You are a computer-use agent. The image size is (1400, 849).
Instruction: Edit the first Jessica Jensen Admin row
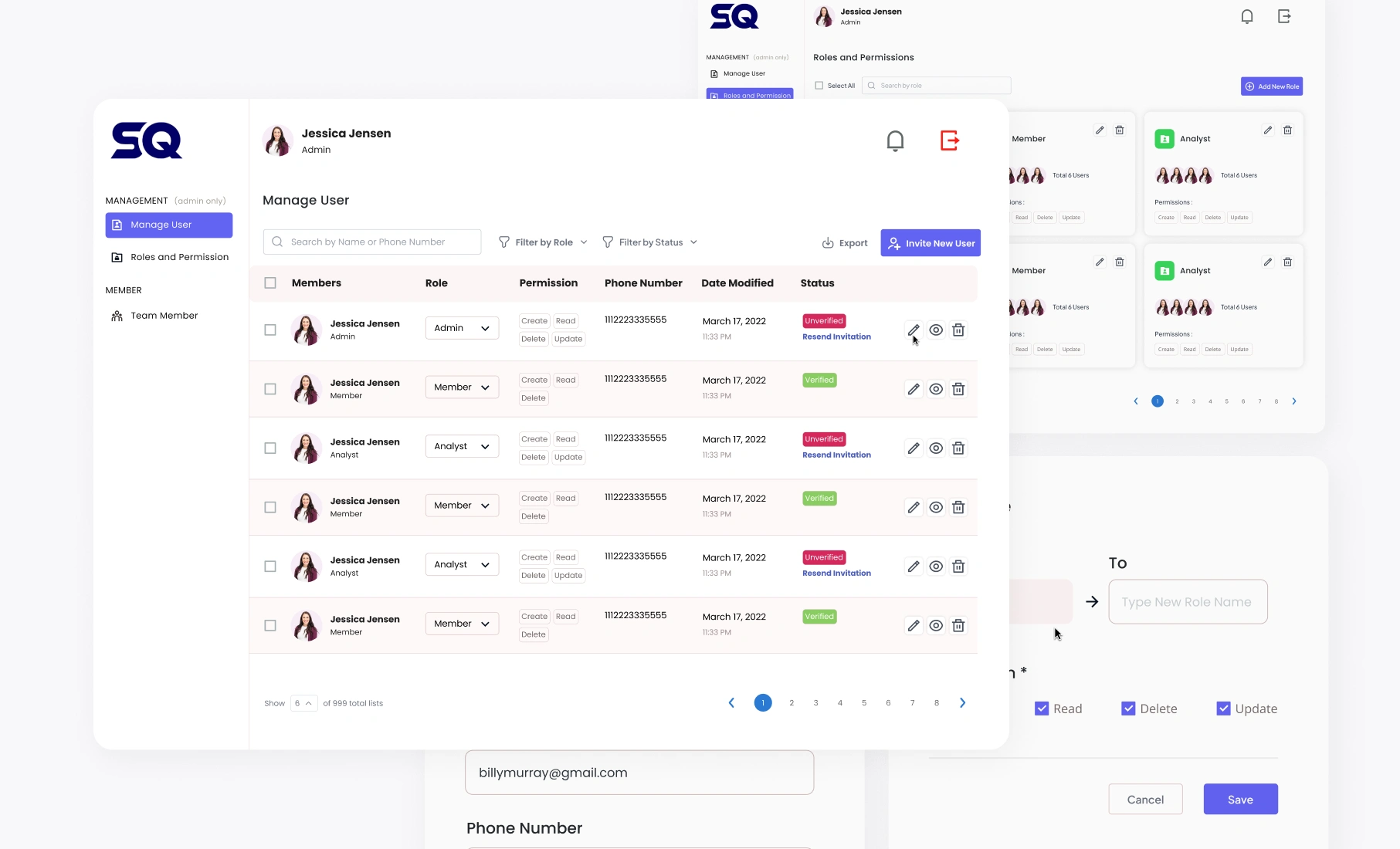(x=914, y=330)
